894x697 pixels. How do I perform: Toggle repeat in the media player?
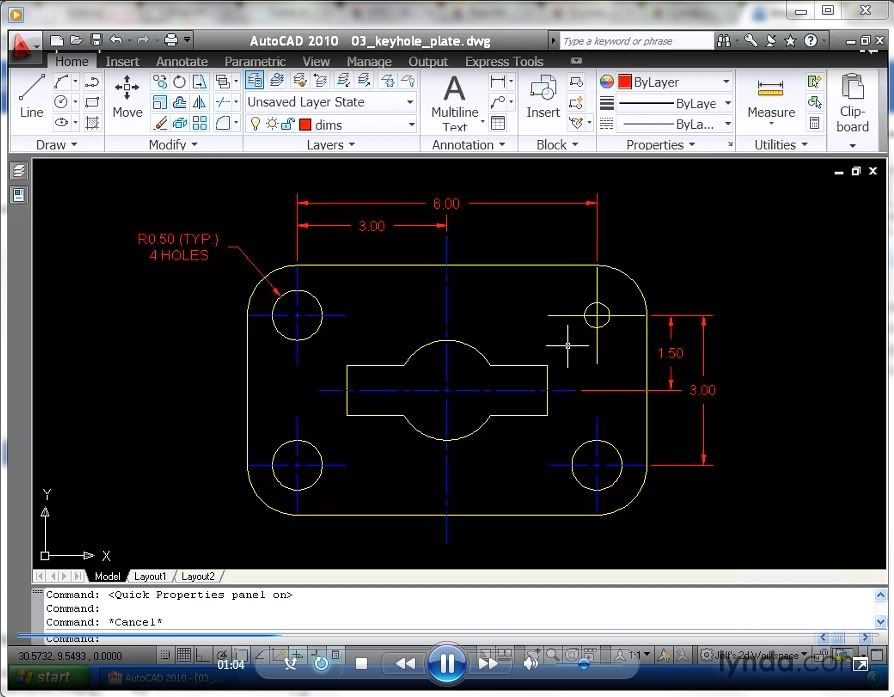click(x=321, y=663)
